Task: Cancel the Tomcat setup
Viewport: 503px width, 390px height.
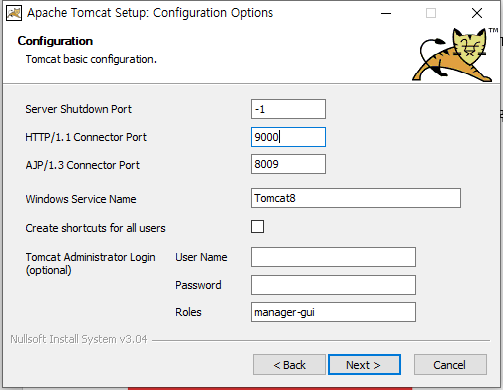Action: click(x=450, y=365)
